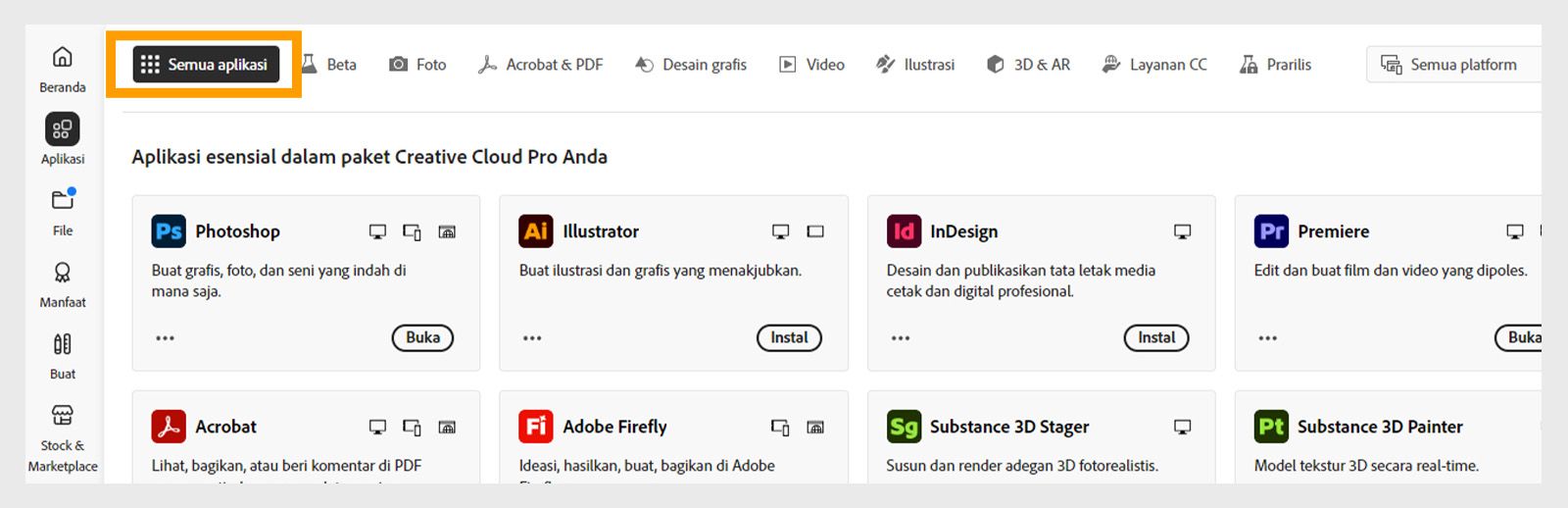The image size is (1568, 508).
Task: Click the Adobe Firefly app icon
Action: (536, 427)
